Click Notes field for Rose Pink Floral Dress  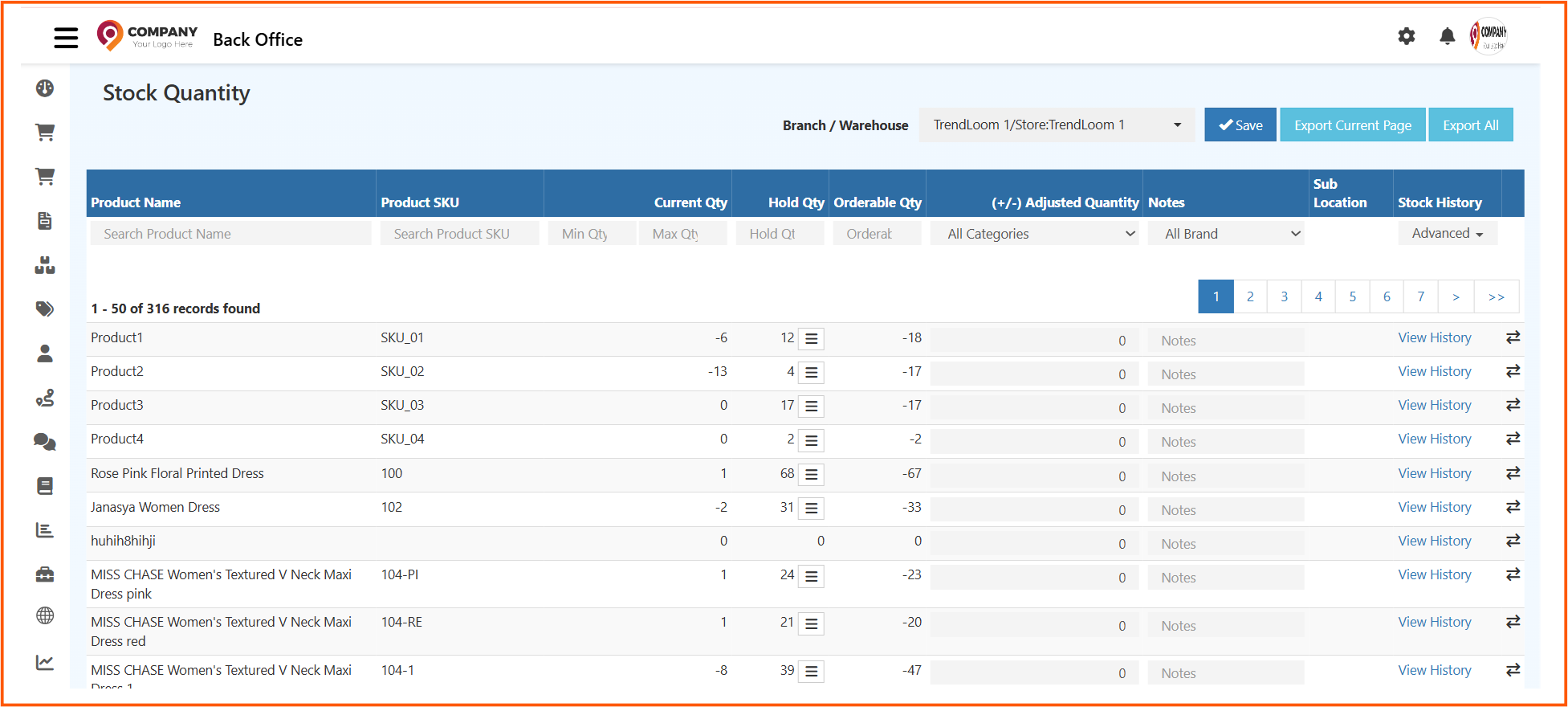point(1226,476)
